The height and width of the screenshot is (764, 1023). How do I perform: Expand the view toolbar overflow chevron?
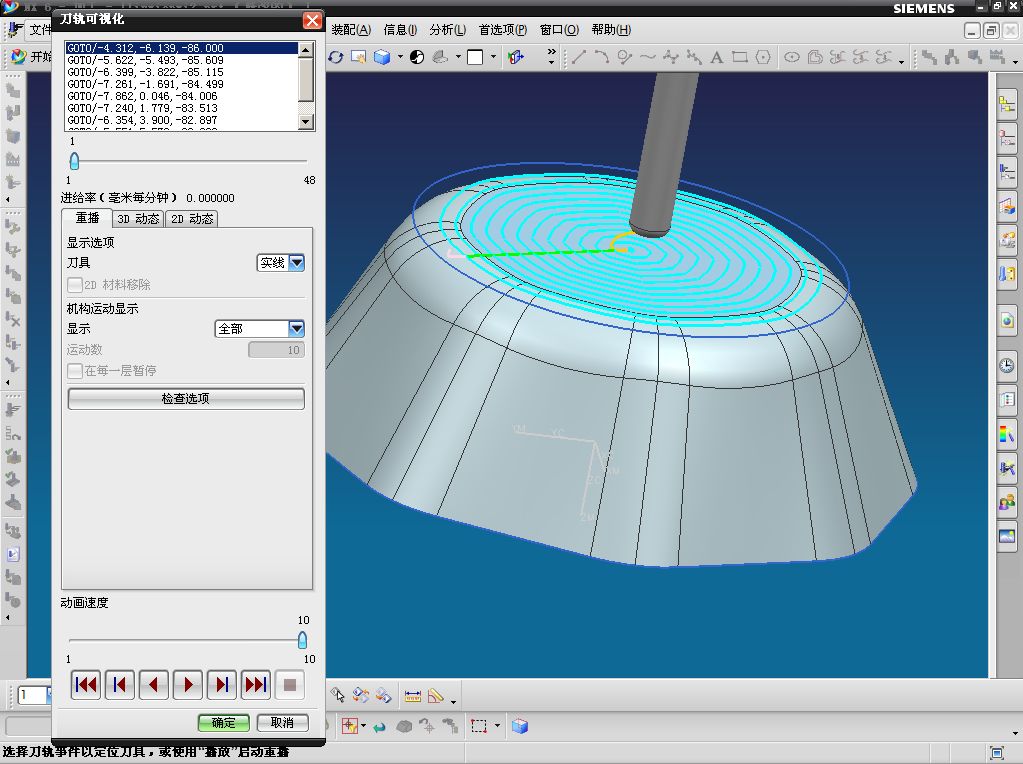point(551,56)
